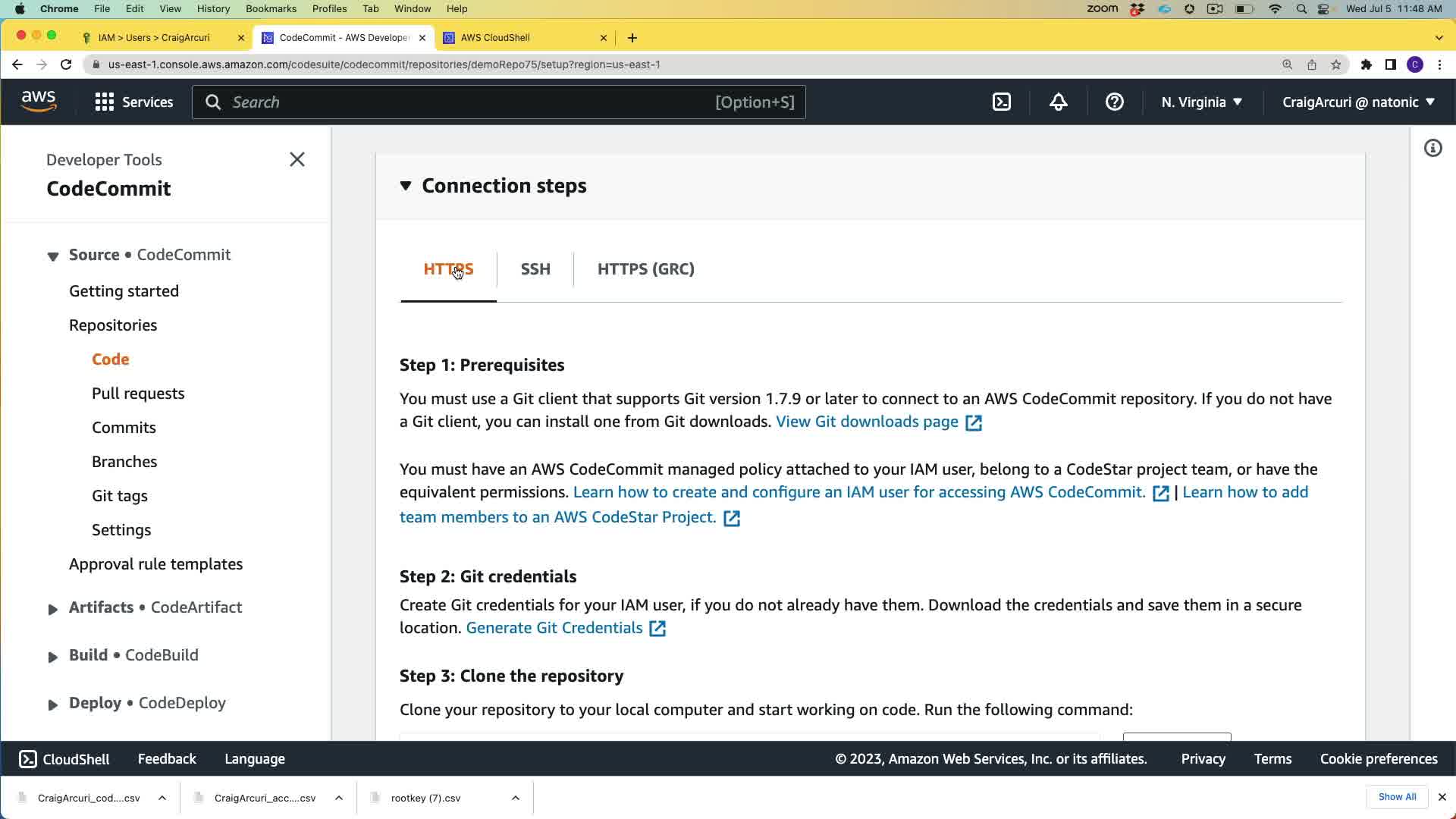Close the Developer Tools sidebar
Screen dimensions: 1456x819
(297, 159)
